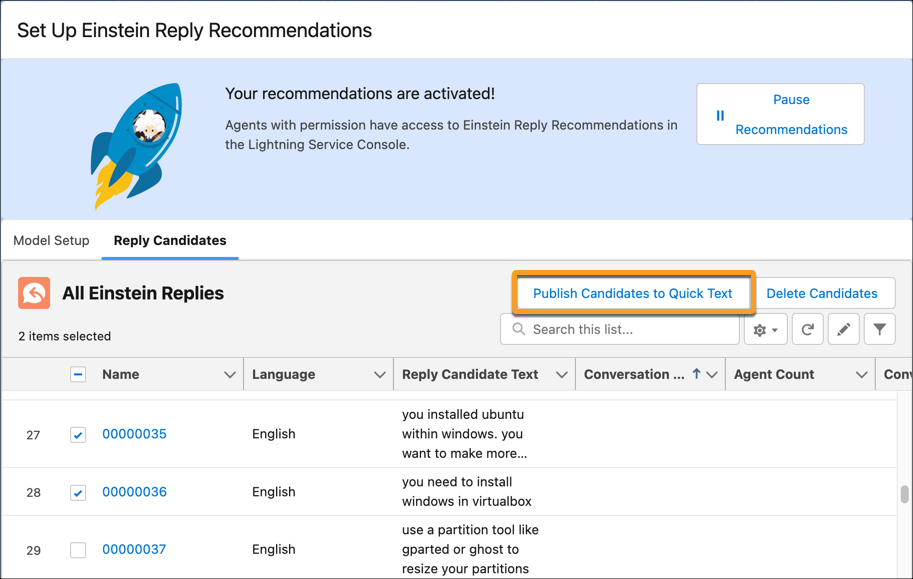Click the Language column header
Image resolution: width=913 pixels, height=579 pixels.
[x=284, y=375]
